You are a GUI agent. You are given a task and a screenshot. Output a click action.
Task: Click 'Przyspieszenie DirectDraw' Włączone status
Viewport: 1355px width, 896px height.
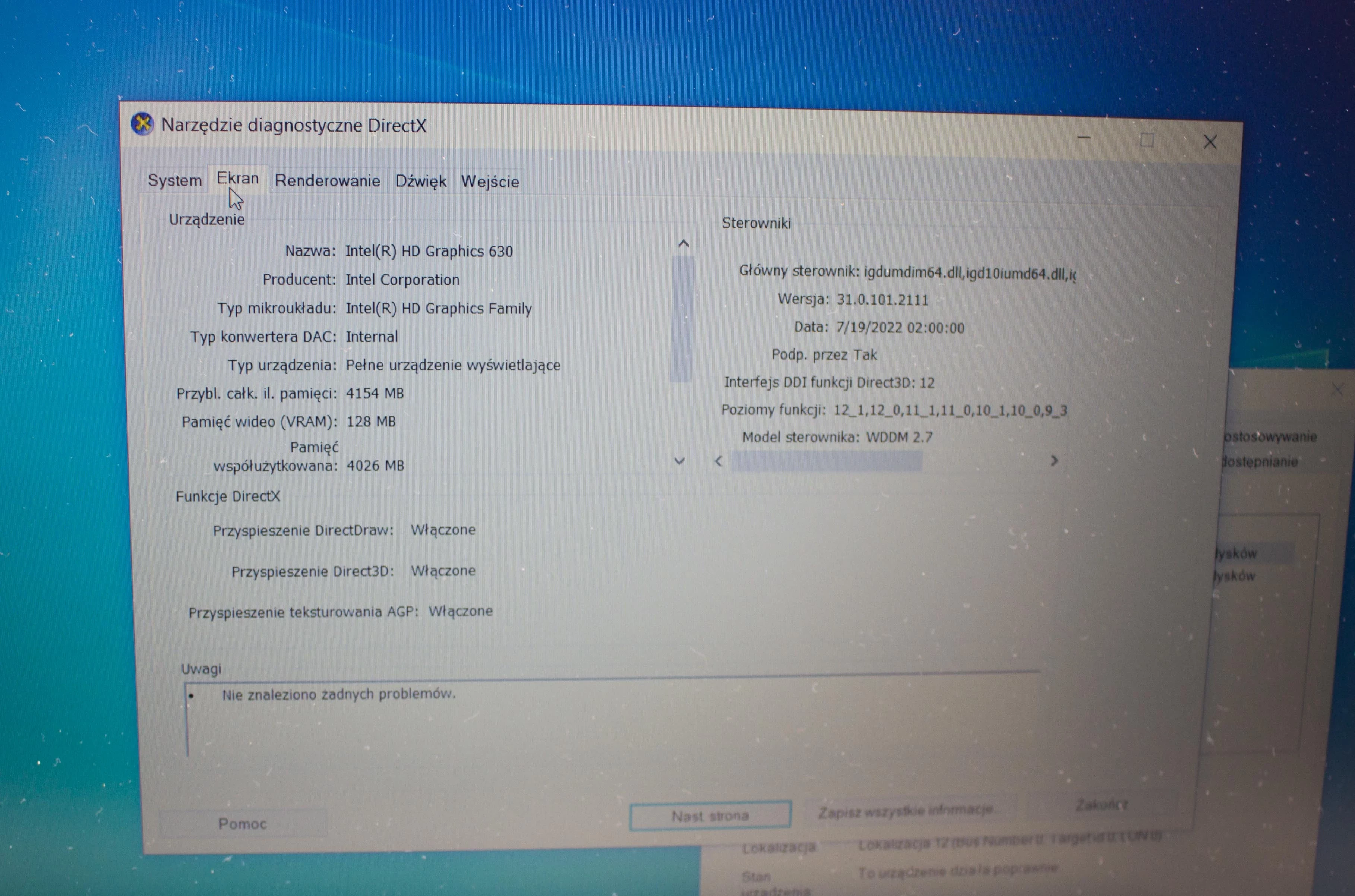[x=443, y=530]
